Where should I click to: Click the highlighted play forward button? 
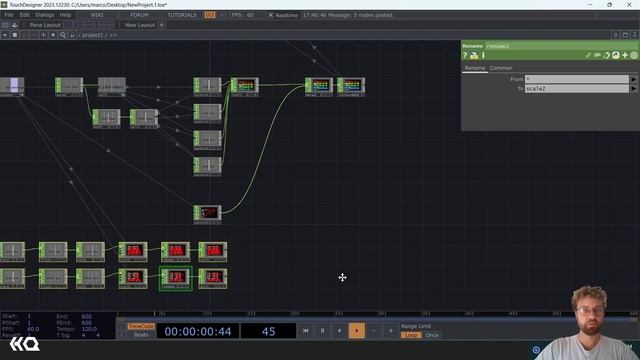(x=356, y=331)
